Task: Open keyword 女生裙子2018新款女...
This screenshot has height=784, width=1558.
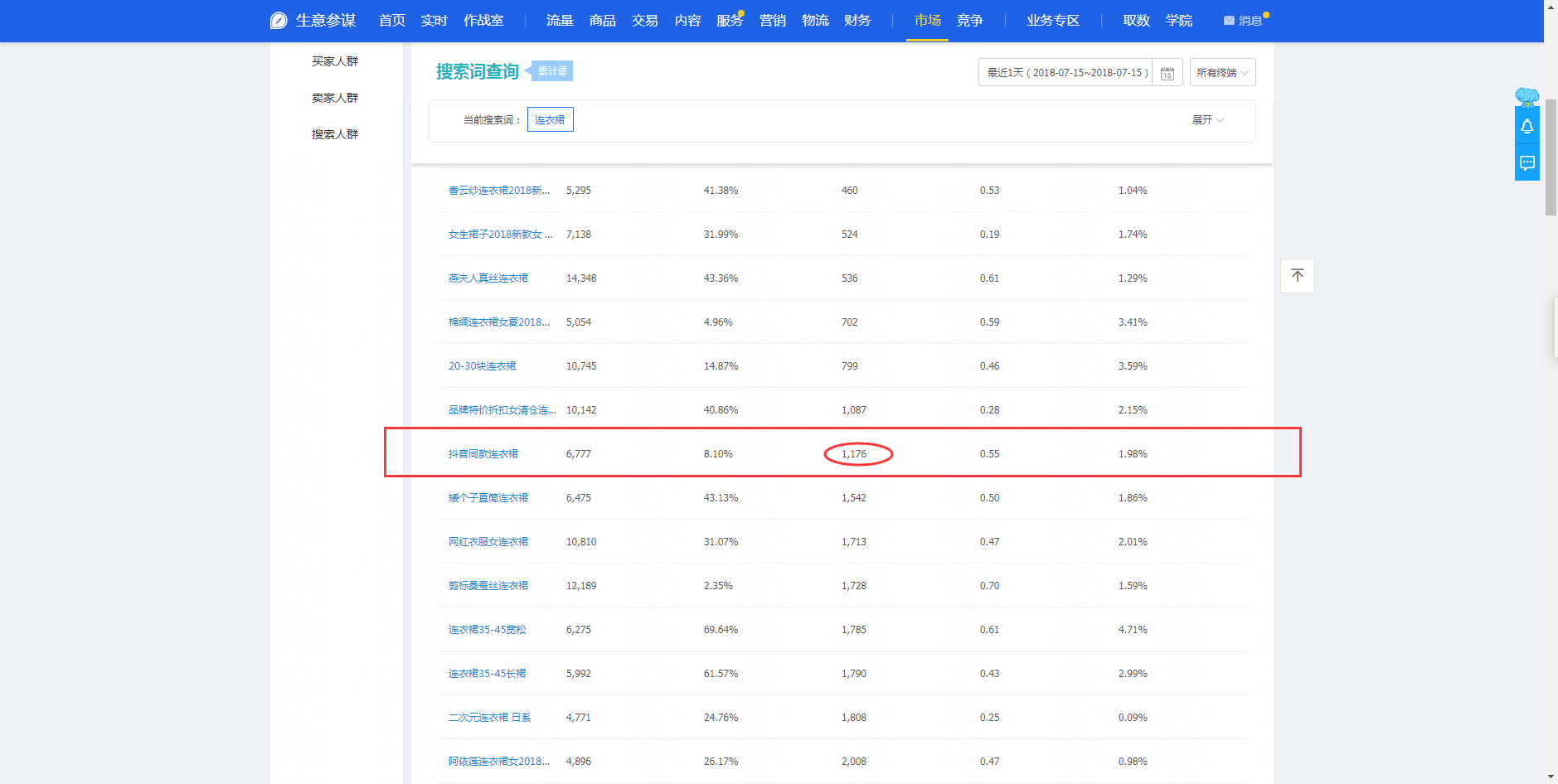Action: tap(500, 235)
